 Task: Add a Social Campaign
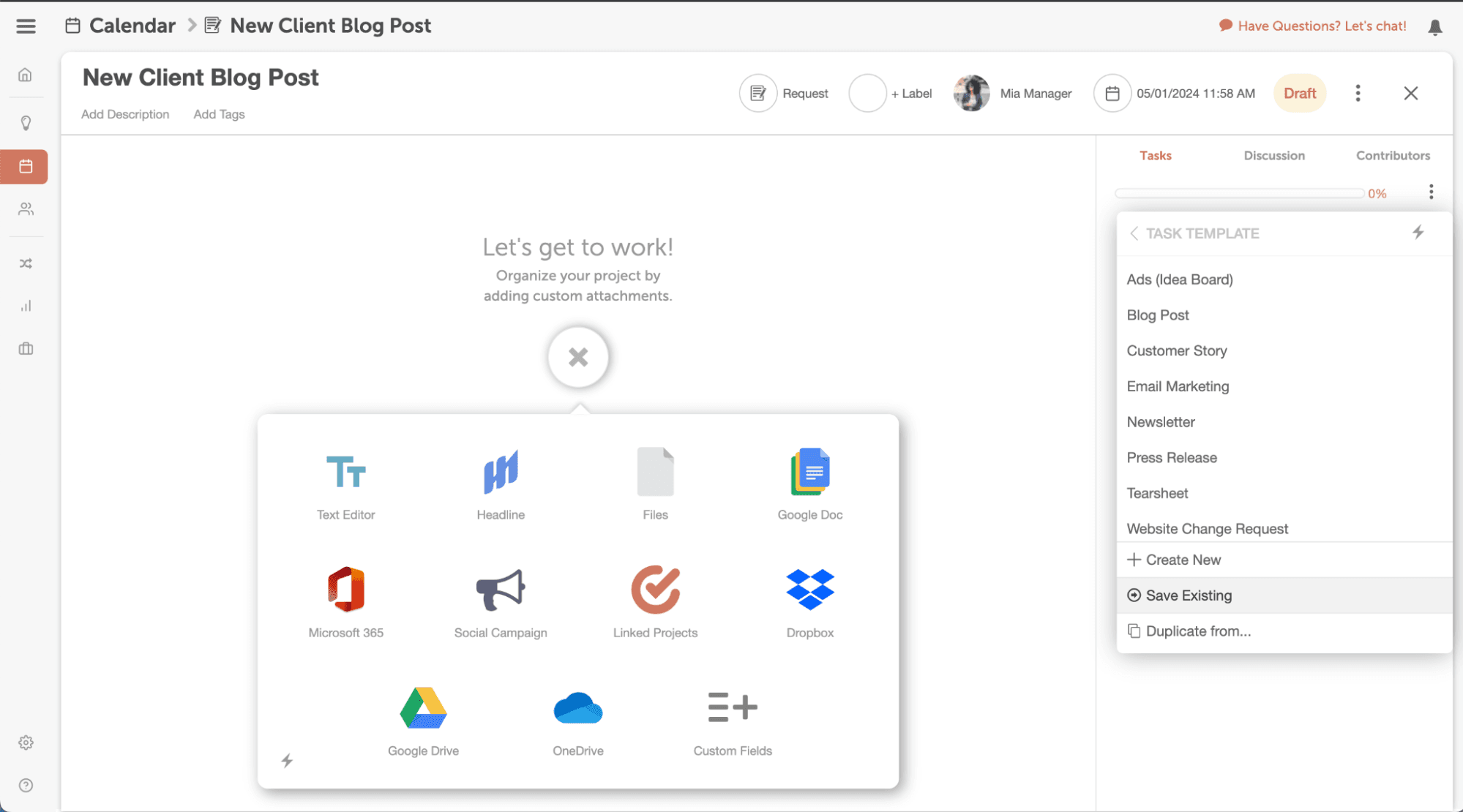pyautogui.click(x=501, y=590)
